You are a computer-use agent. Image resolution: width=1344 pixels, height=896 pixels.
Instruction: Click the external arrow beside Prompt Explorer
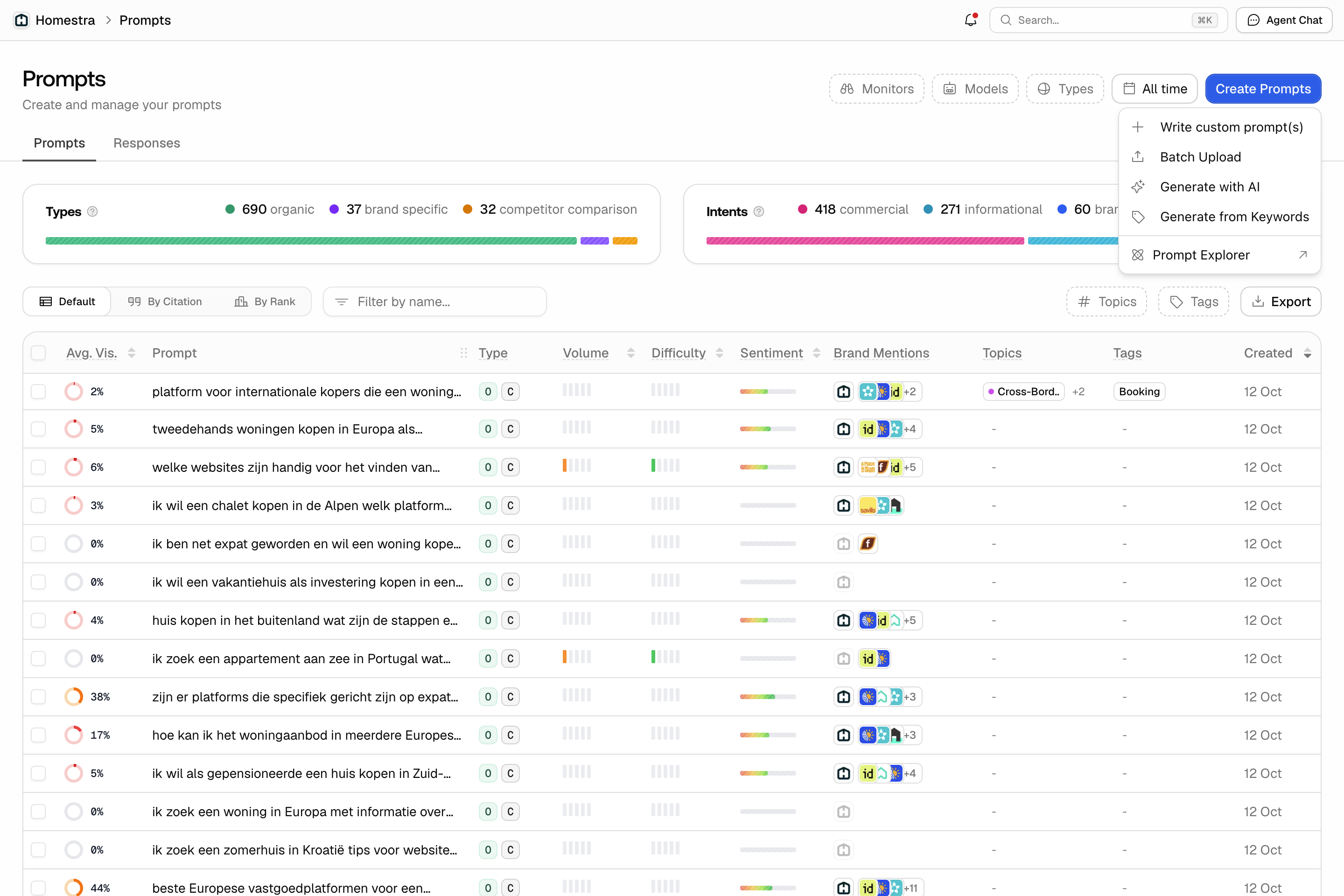[1303, 255]
